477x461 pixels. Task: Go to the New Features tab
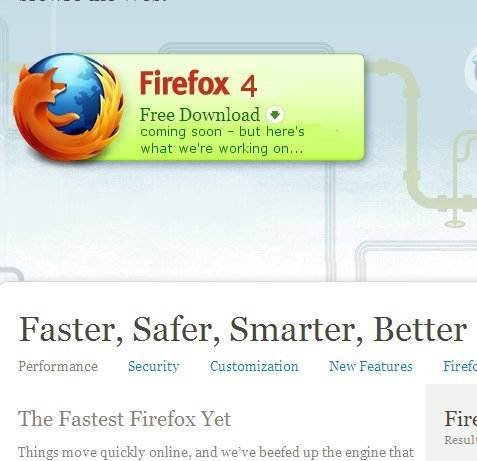point(371,366)
